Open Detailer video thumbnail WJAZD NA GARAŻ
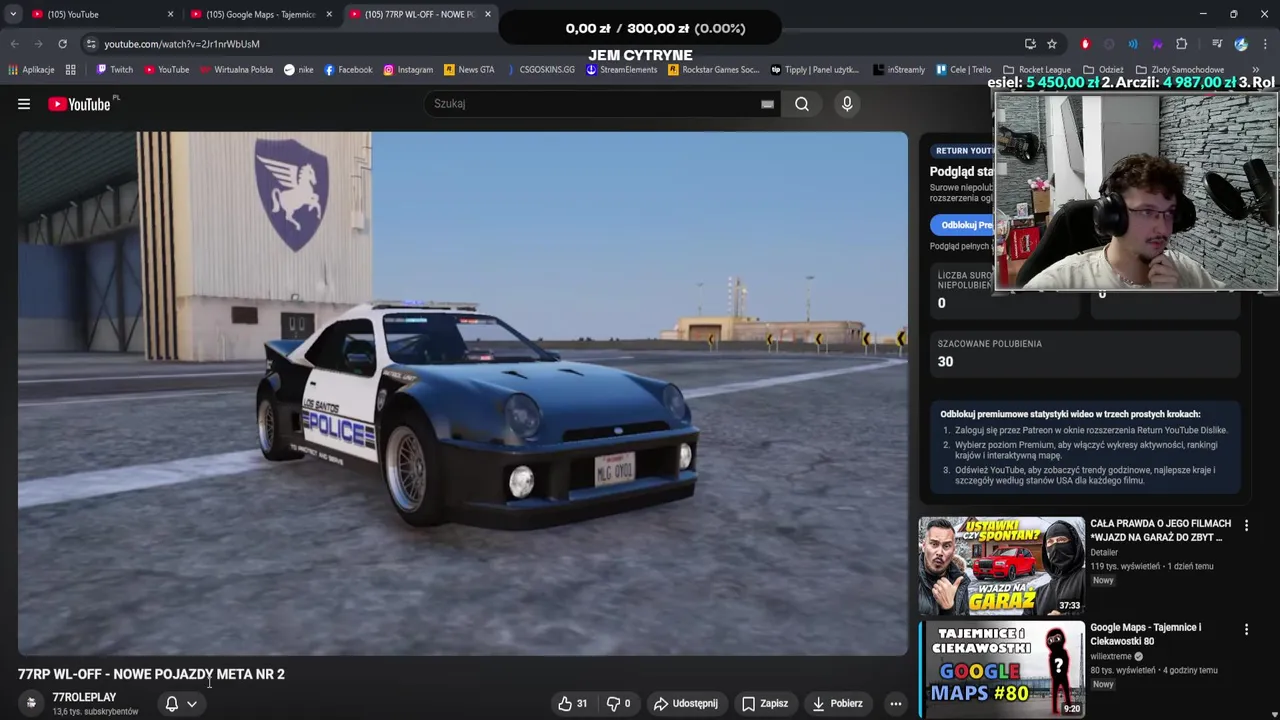1280x720 pixels. click(1002, 565)
